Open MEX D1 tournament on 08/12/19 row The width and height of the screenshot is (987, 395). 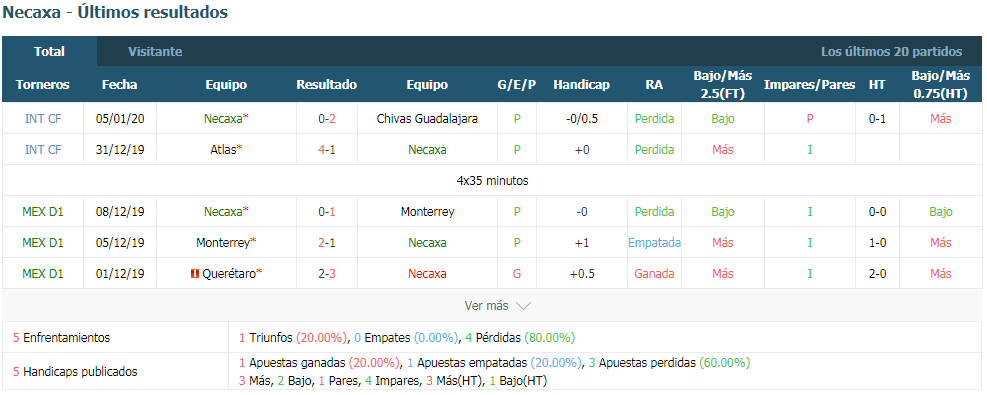click(x=43, y=212)
